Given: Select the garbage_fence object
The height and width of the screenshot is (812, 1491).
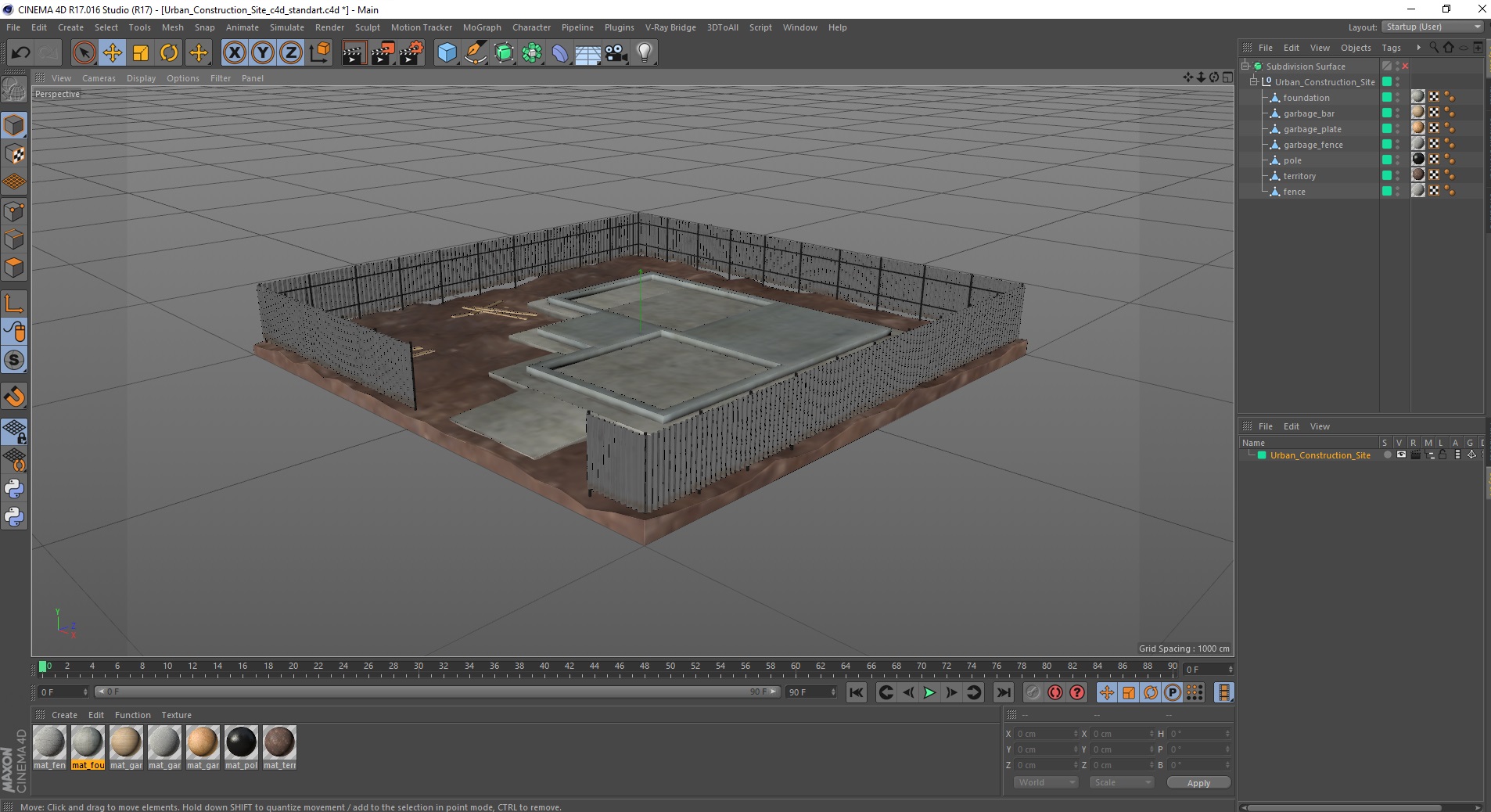Looking at the screenshot, I should pyautogui.click(x=1313, y=145).
